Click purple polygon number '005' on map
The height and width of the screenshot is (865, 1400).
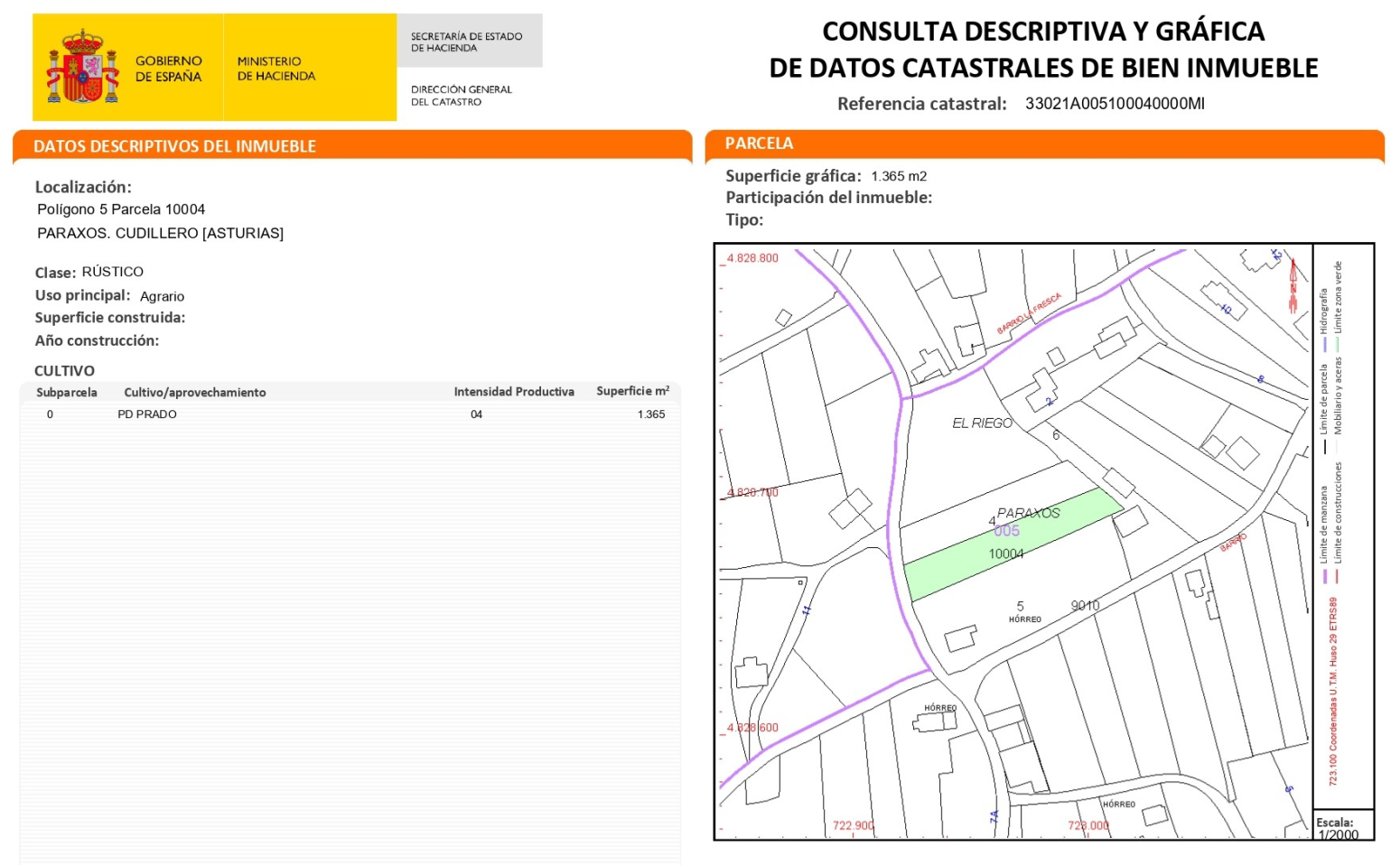(x=1007, y=531)
